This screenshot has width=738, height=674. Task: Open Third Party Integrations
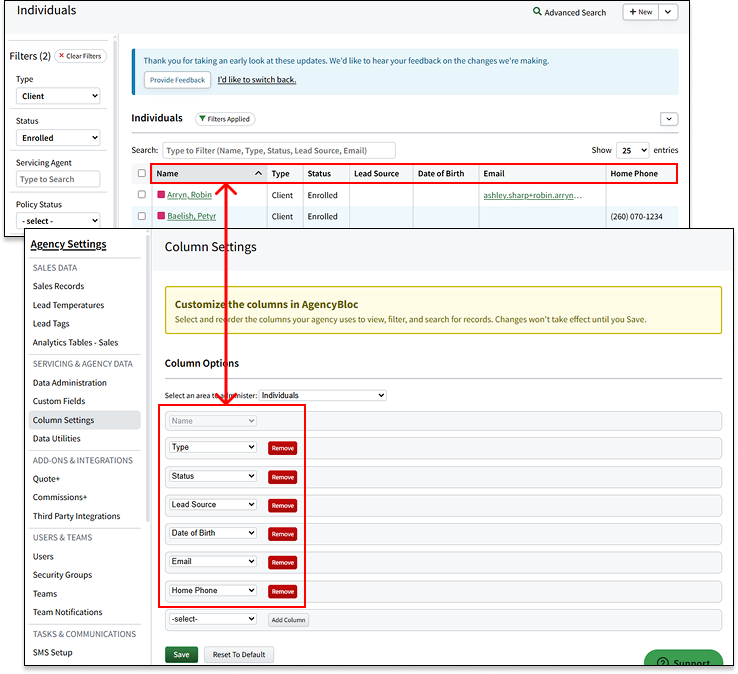(x=76, y=516)
